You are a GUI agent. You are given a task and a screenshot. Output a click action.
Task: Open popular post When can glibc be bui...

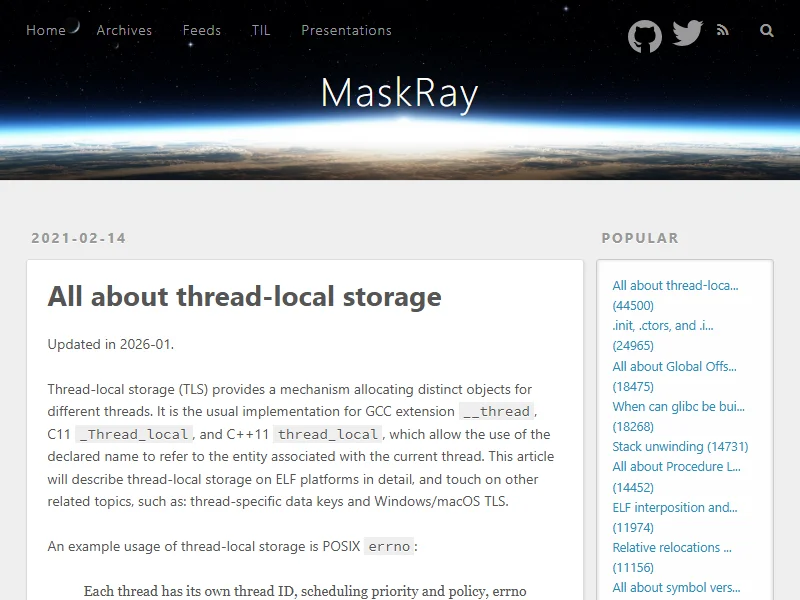click(678, 407)
